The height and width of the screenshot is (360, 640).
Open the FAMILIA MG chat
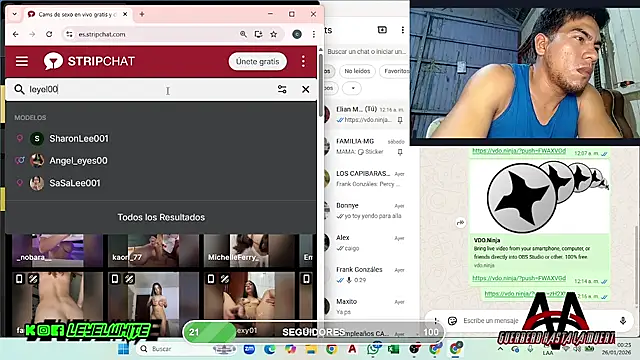click(x=367, y=146)
